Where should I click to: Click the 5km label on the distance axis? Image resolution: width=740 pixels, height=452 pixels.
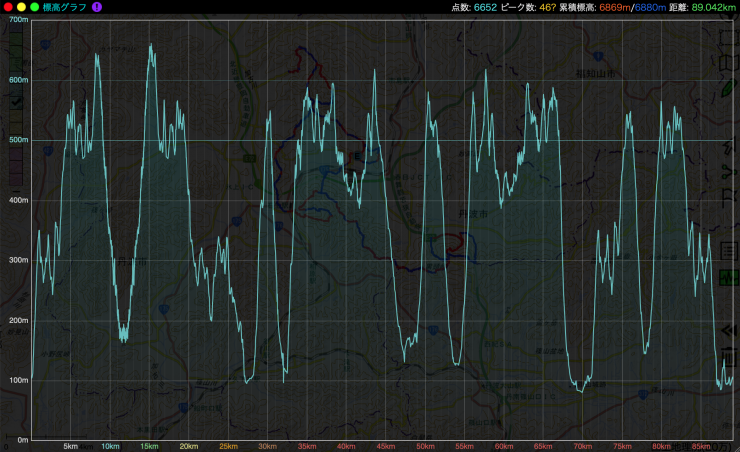70,446
